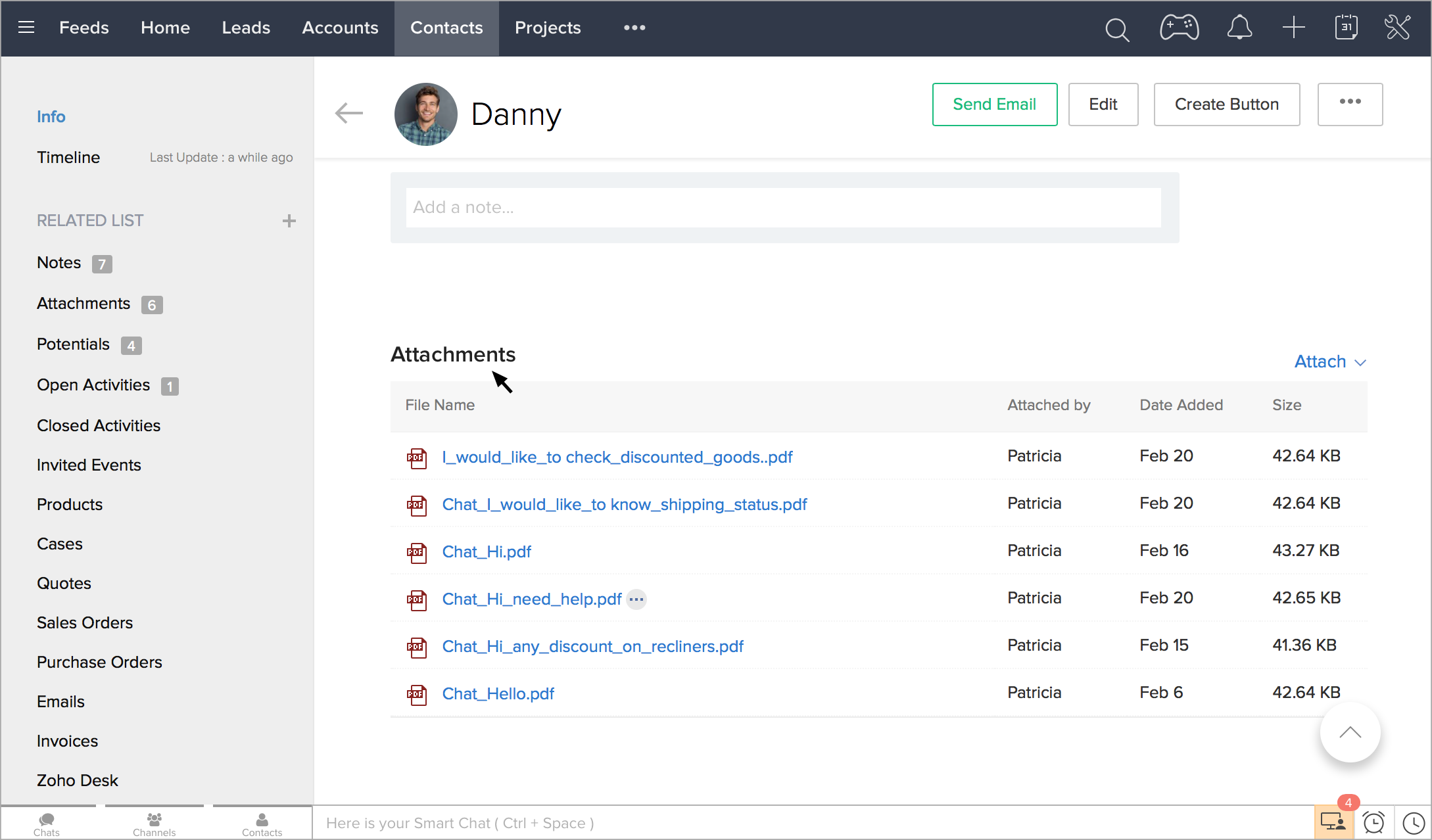Viewport: 1432px width, 840px height.
Task: Click the plus create-new icon in top bar
Action: click(x=1293, y=28)
